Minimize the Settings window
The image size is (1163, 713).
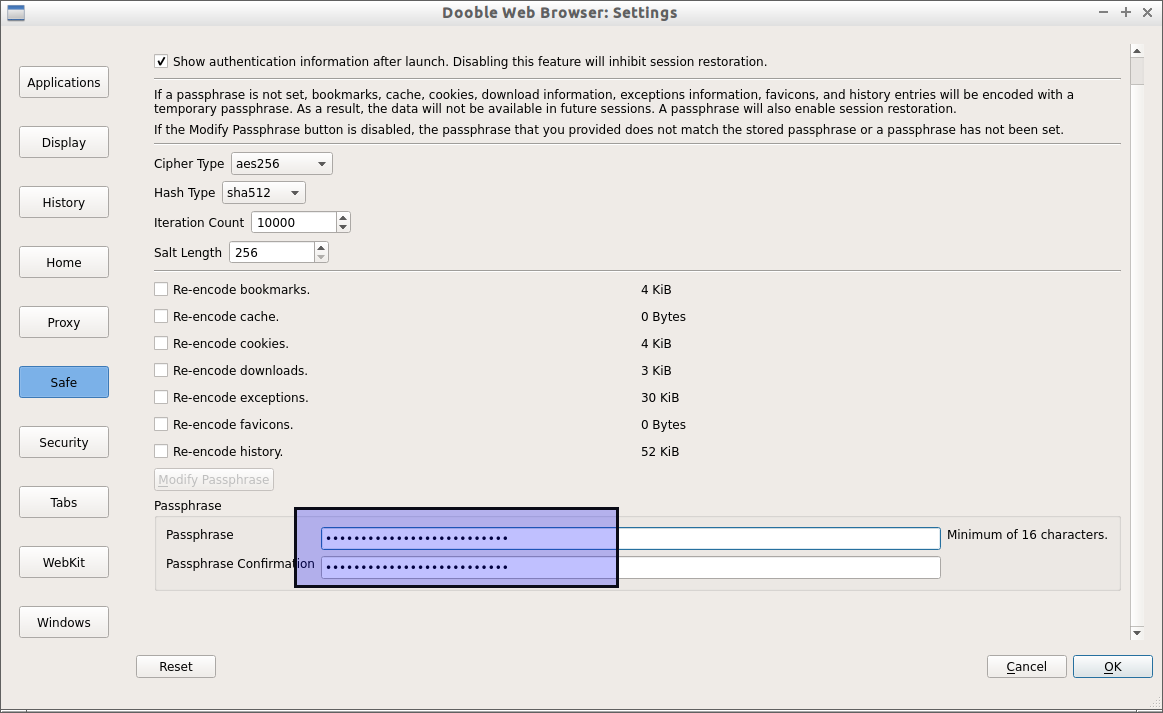tap(1104, 13)
